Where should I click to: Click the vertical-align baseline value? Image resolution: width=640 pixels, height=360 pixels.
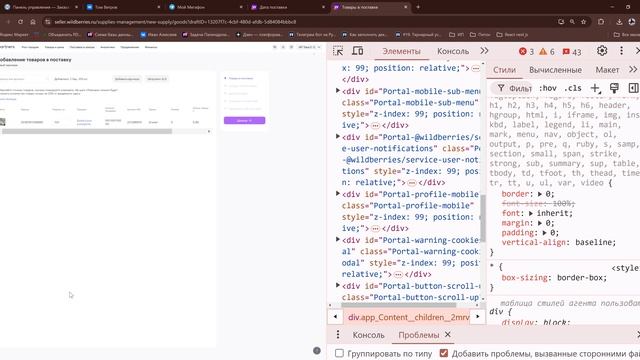tap(593, 242)
